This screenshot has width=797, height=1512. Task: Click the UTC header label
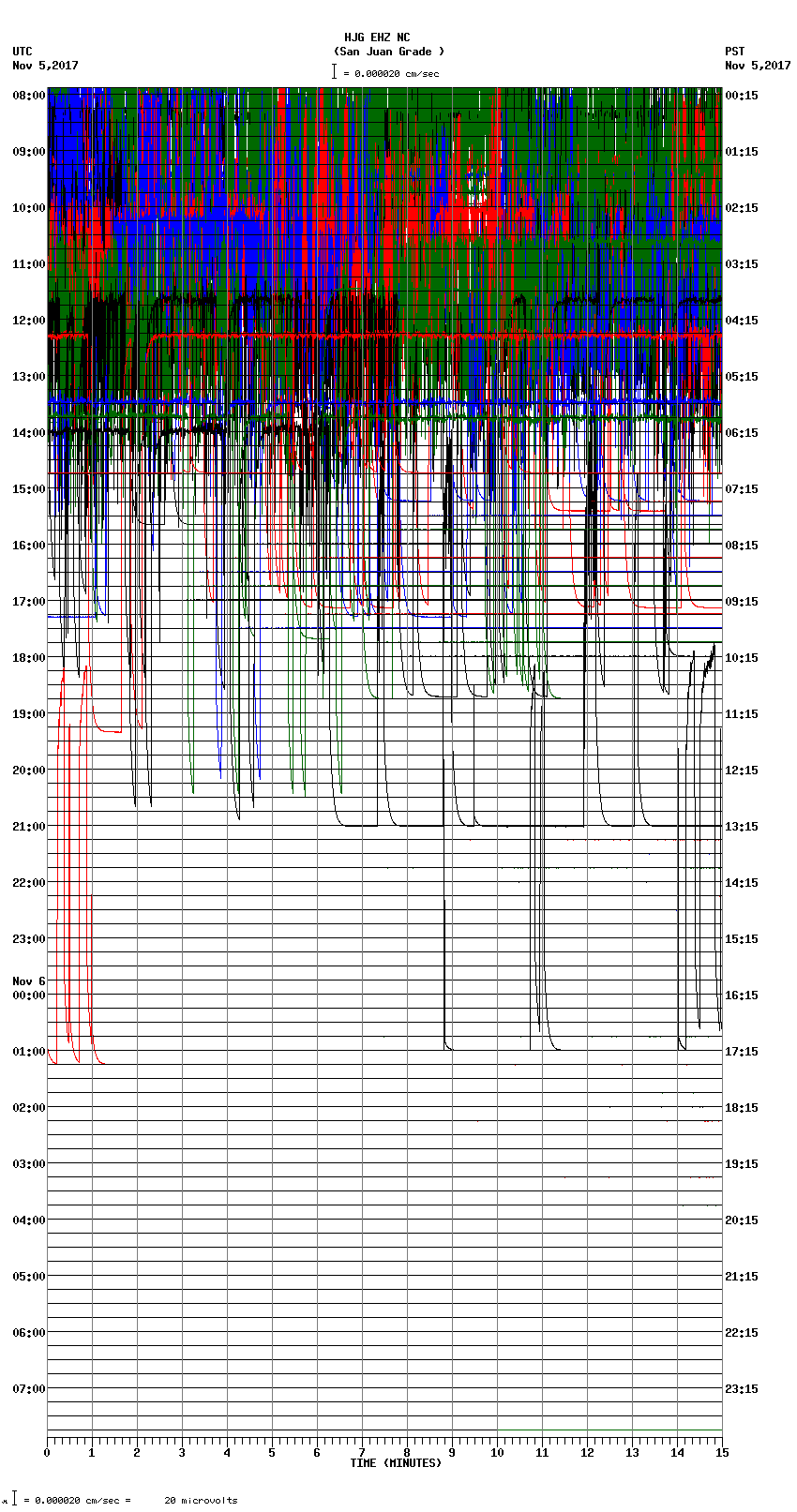23,52
